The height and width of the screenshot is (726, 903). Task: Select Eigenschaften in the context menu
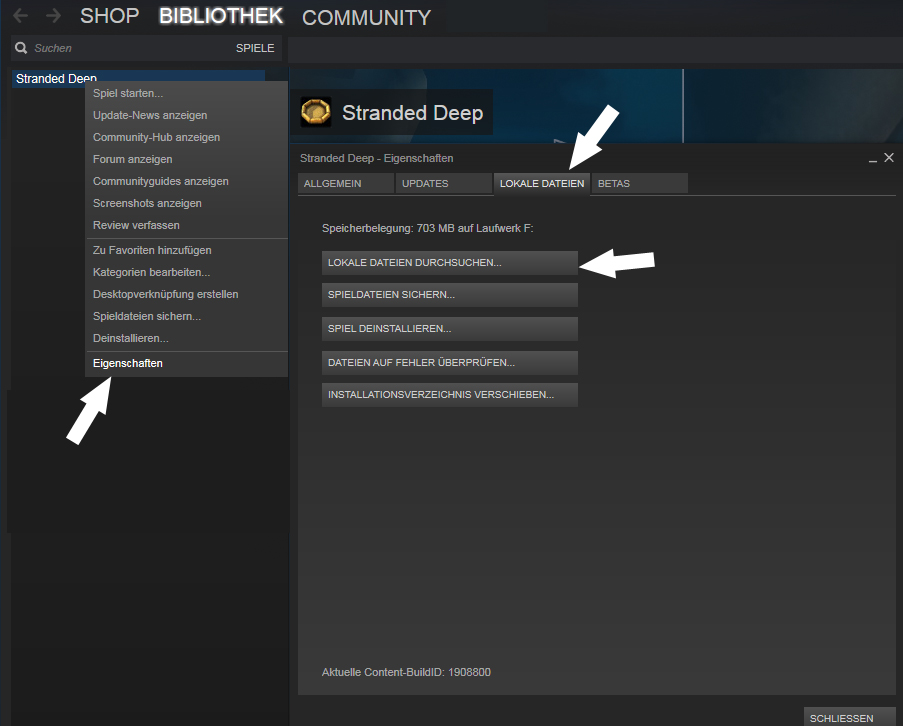128,363
